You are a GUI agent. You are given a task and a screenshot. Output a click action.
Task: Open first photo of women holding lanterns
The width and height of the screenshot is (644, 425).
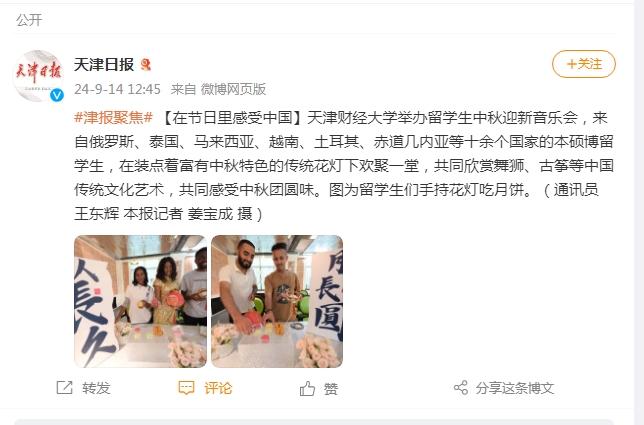click(140, 301)
